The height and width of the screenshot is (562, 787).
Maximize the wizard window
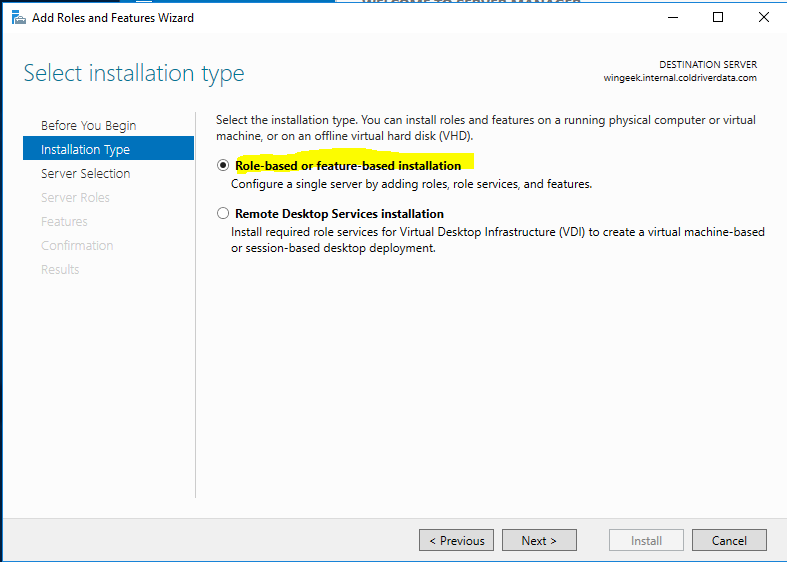(x=718, y=18)
